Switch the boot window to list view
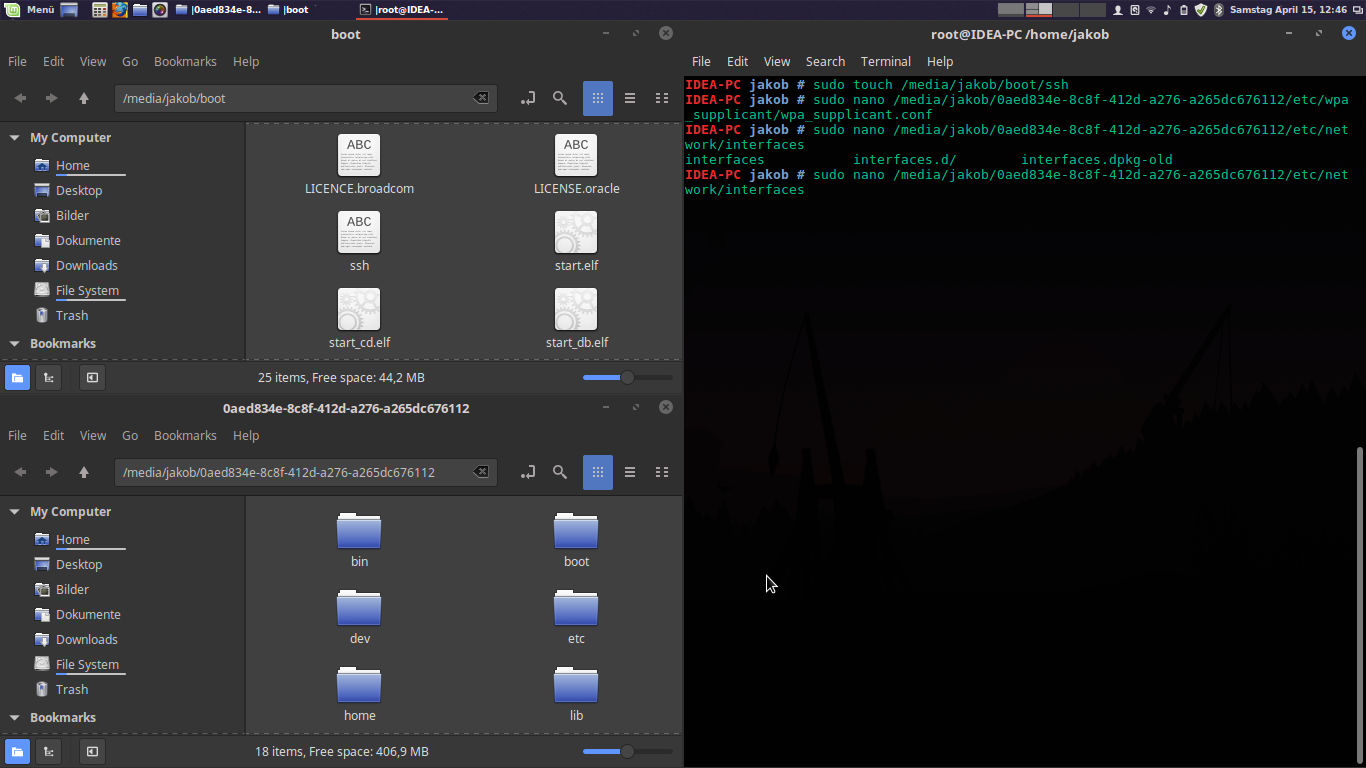This screenshot has height=768, width=1366. pos(629,98)
